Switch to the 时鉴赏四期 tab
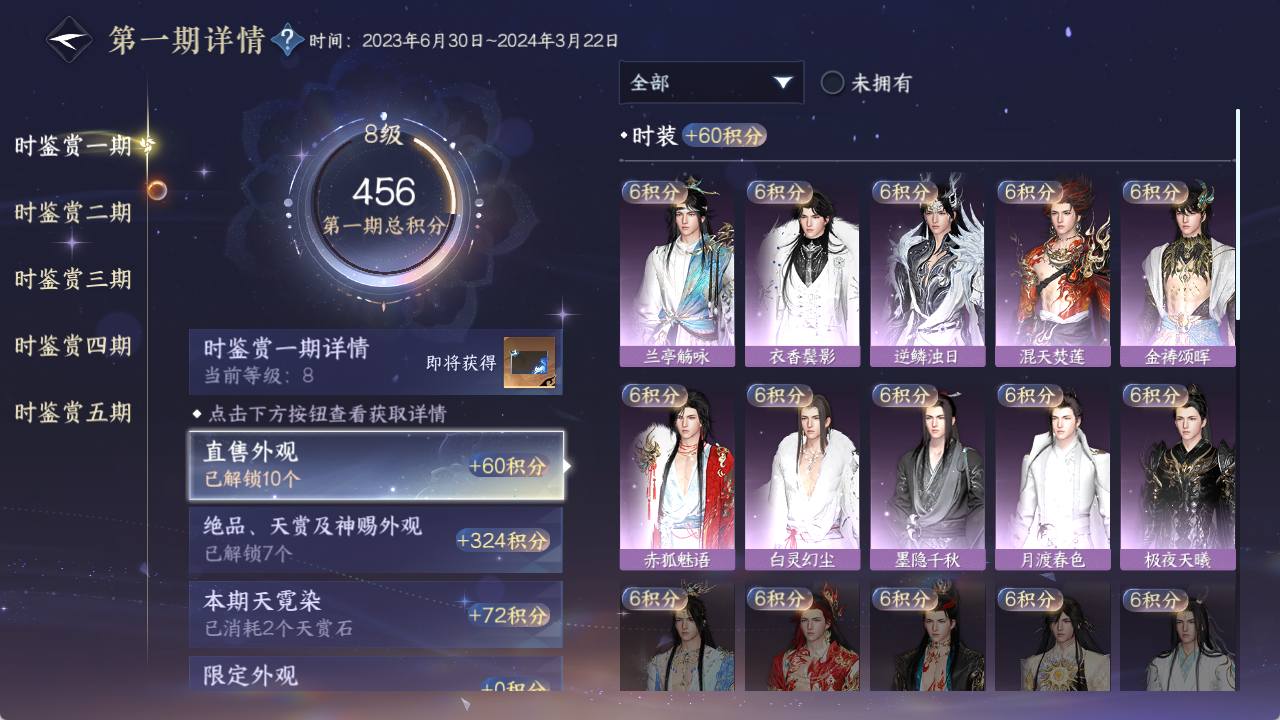Viewport: 1280px width, 720px height. 73,346
